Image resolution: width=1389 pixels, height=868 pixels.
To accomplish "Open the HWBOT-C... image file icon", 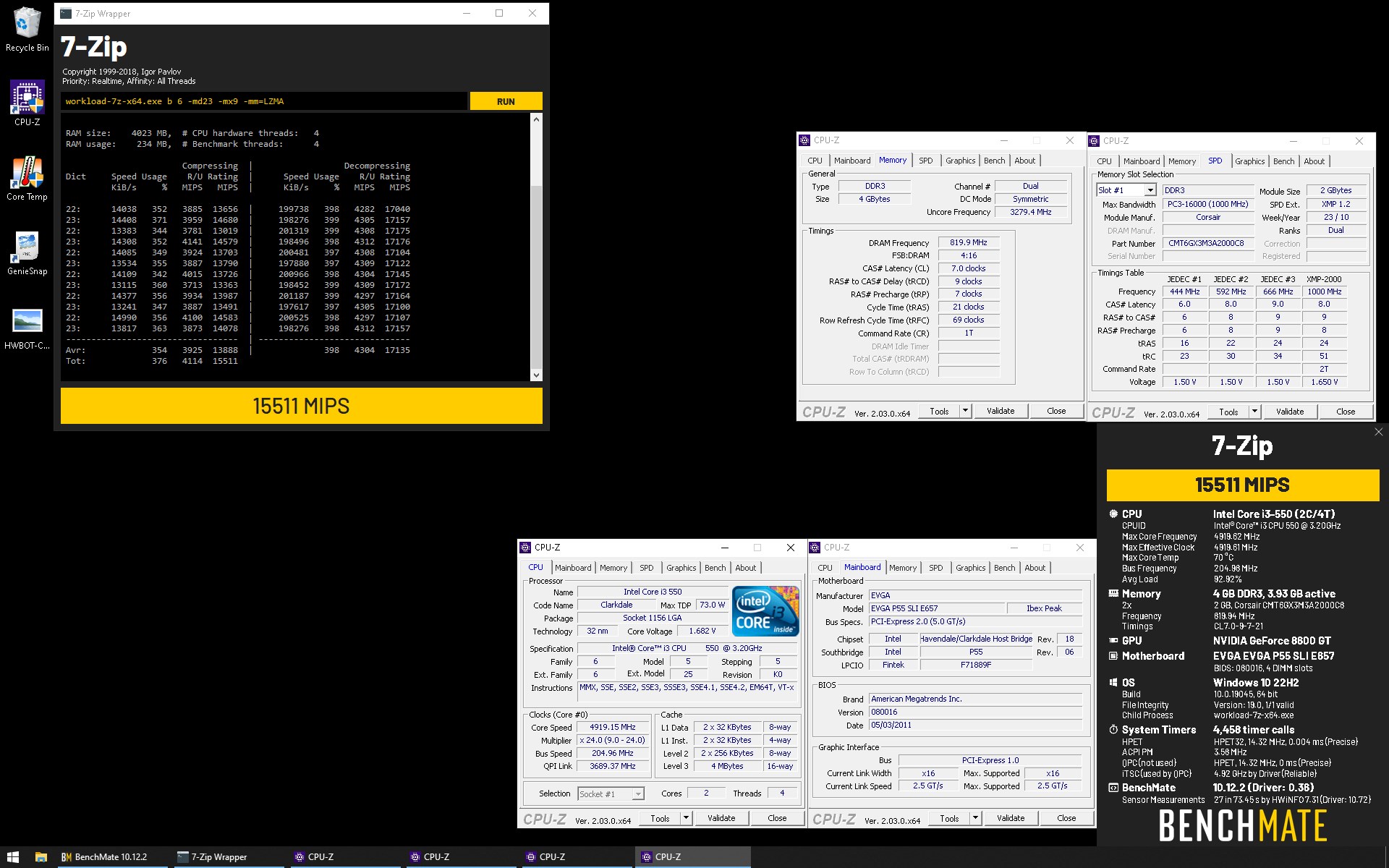I will pyautogui.click(x=27, y=328).
